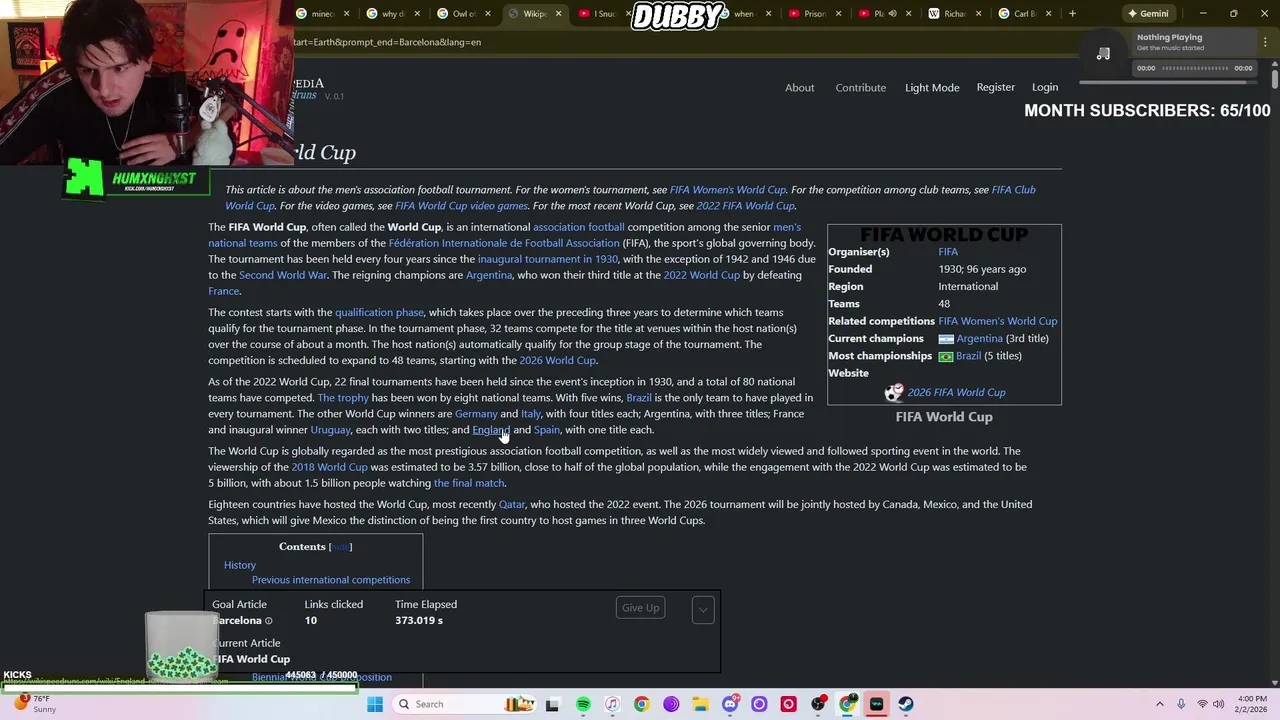Open the Uruguay article link

pos(330,430)
